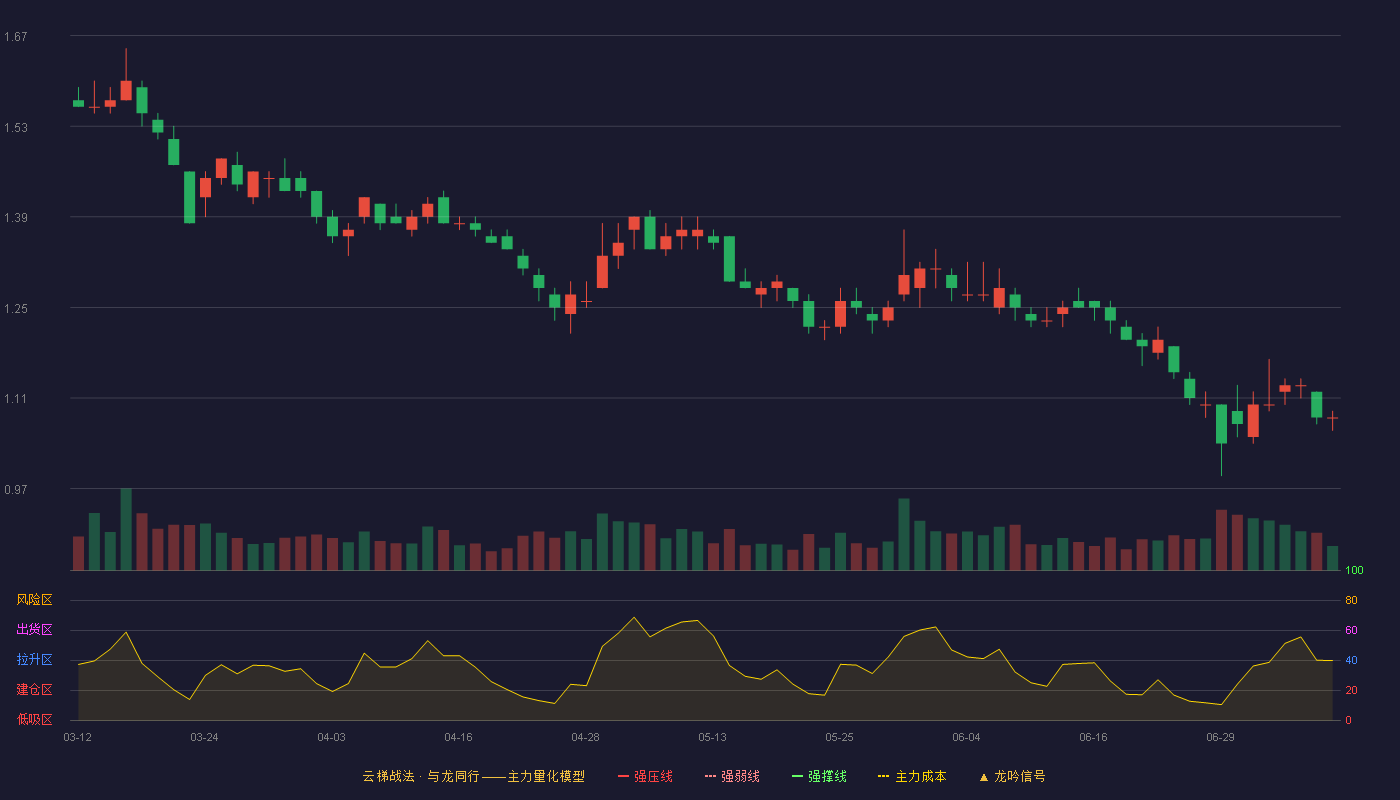Click the 1.25 price axis label

[x=16, y=309]
